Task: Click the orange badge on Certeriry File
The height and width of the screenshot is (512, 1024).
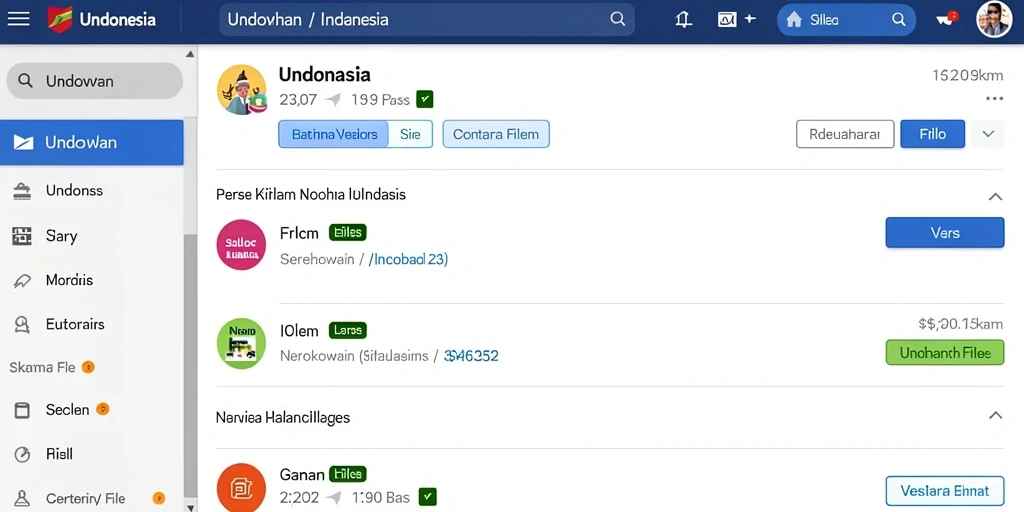Action: (159, 498)
